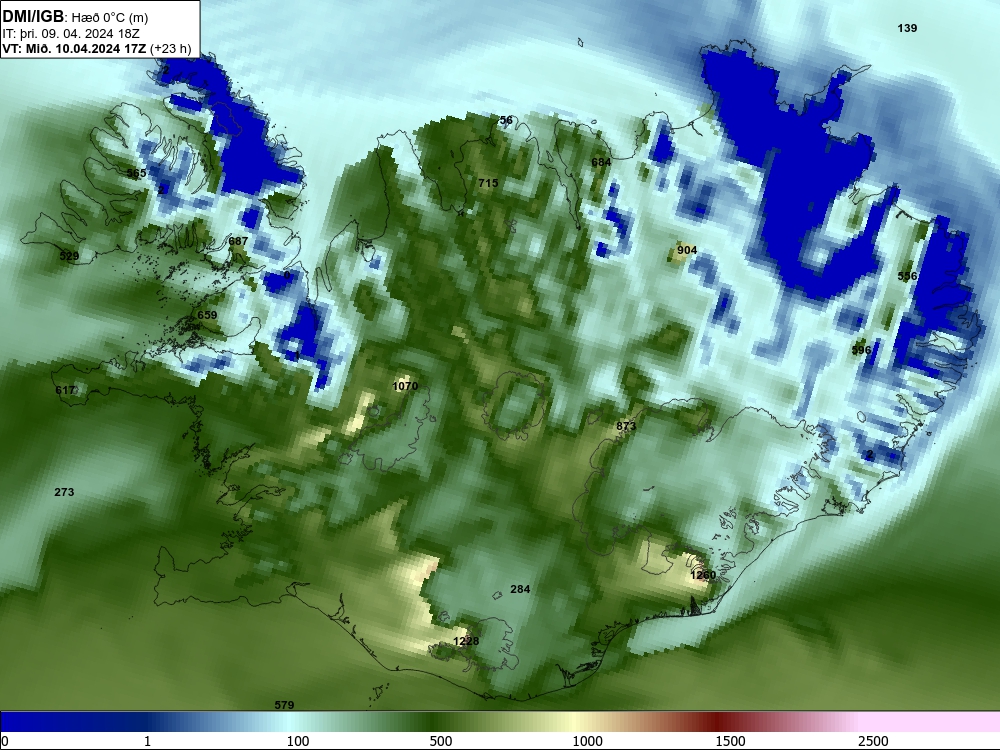The width and height of the screenshot is (1000, 750).
Task: Click the map value 659
Action: click(207, 314)
